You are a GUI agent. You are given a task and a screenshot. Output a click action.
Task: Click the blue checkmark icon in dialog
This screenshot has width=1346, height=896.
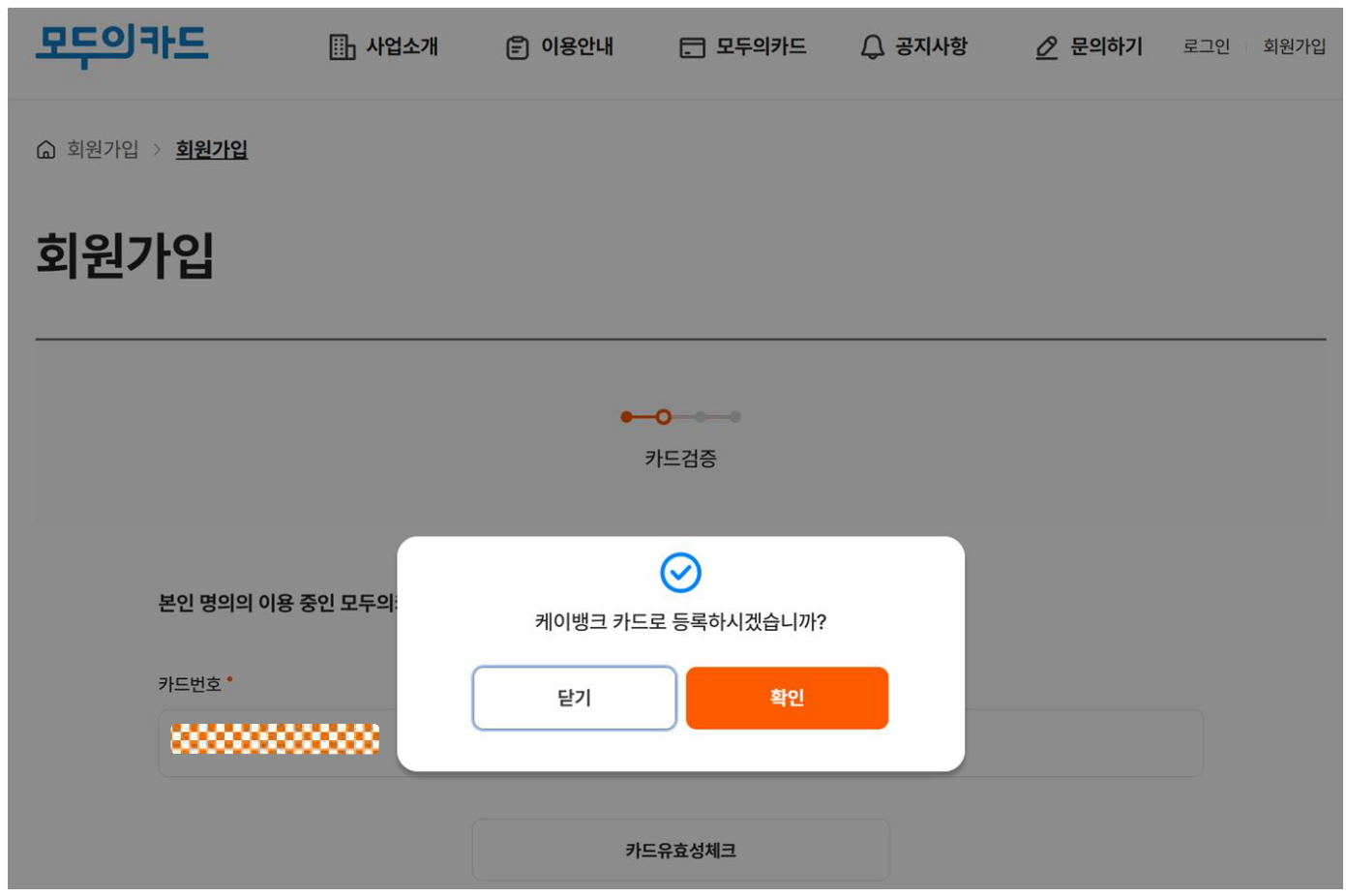click(x=680, y=573)
